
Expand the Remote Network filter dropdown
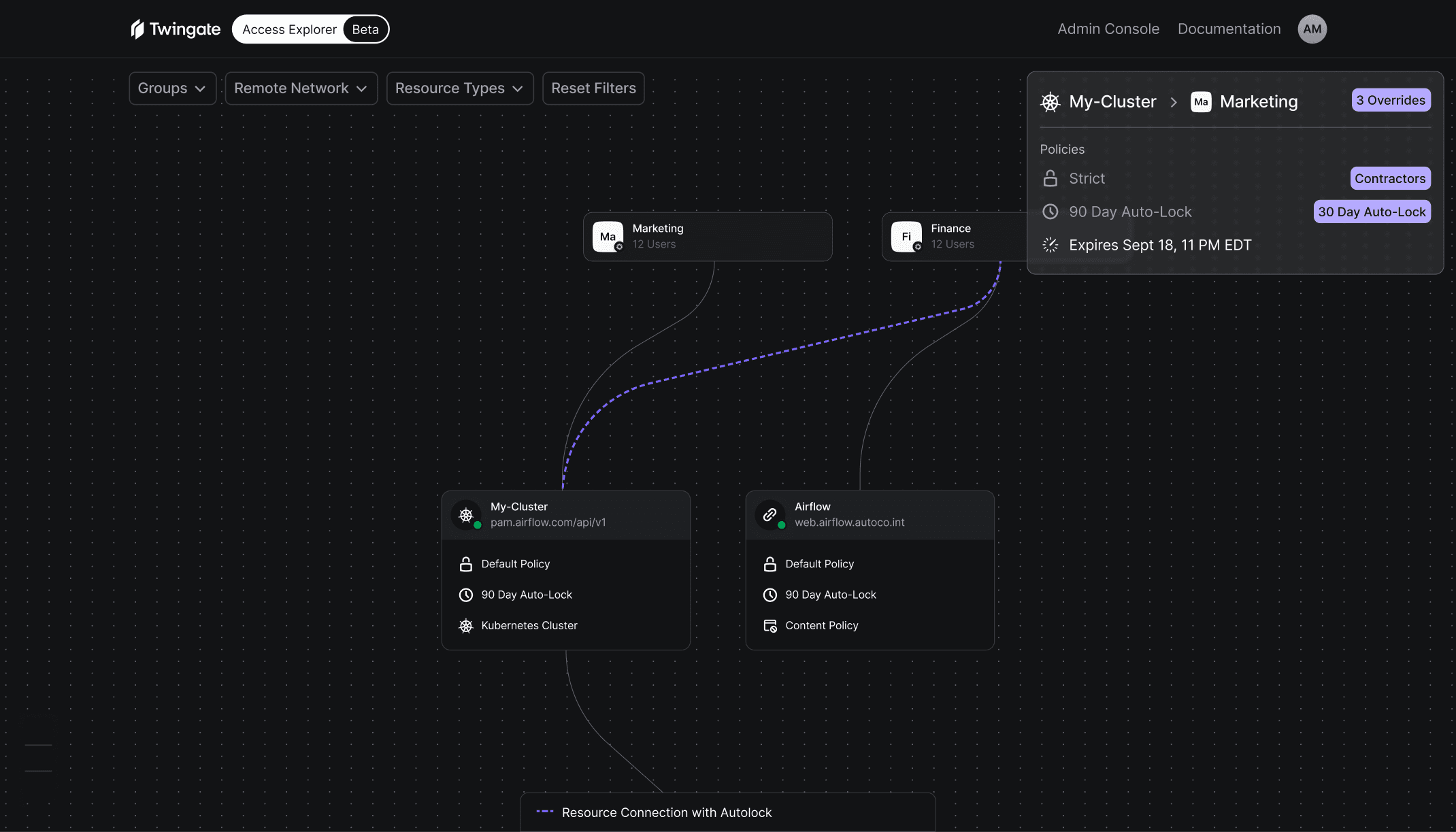pyautogui.click(x=301, y=88)
